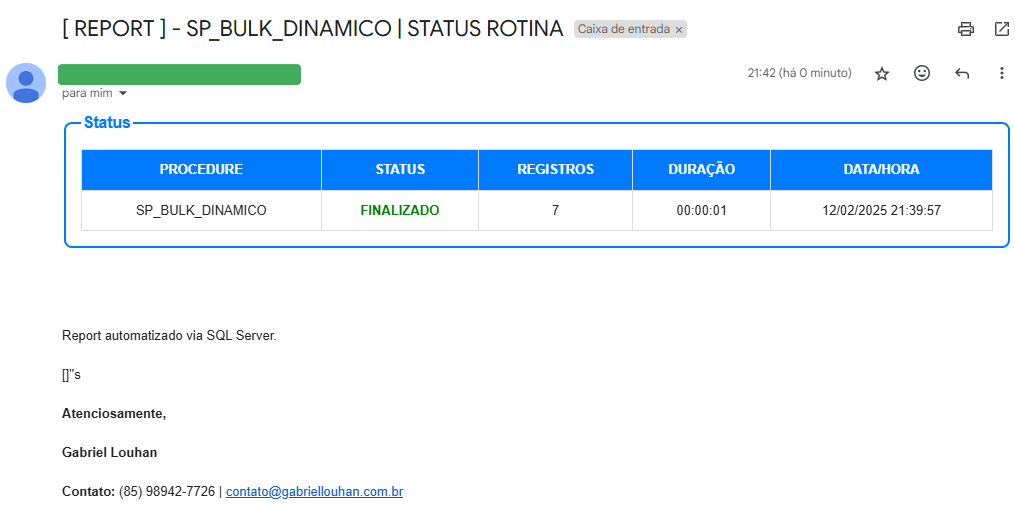Click the PROCEDURE column header

(x=201, y=170)
